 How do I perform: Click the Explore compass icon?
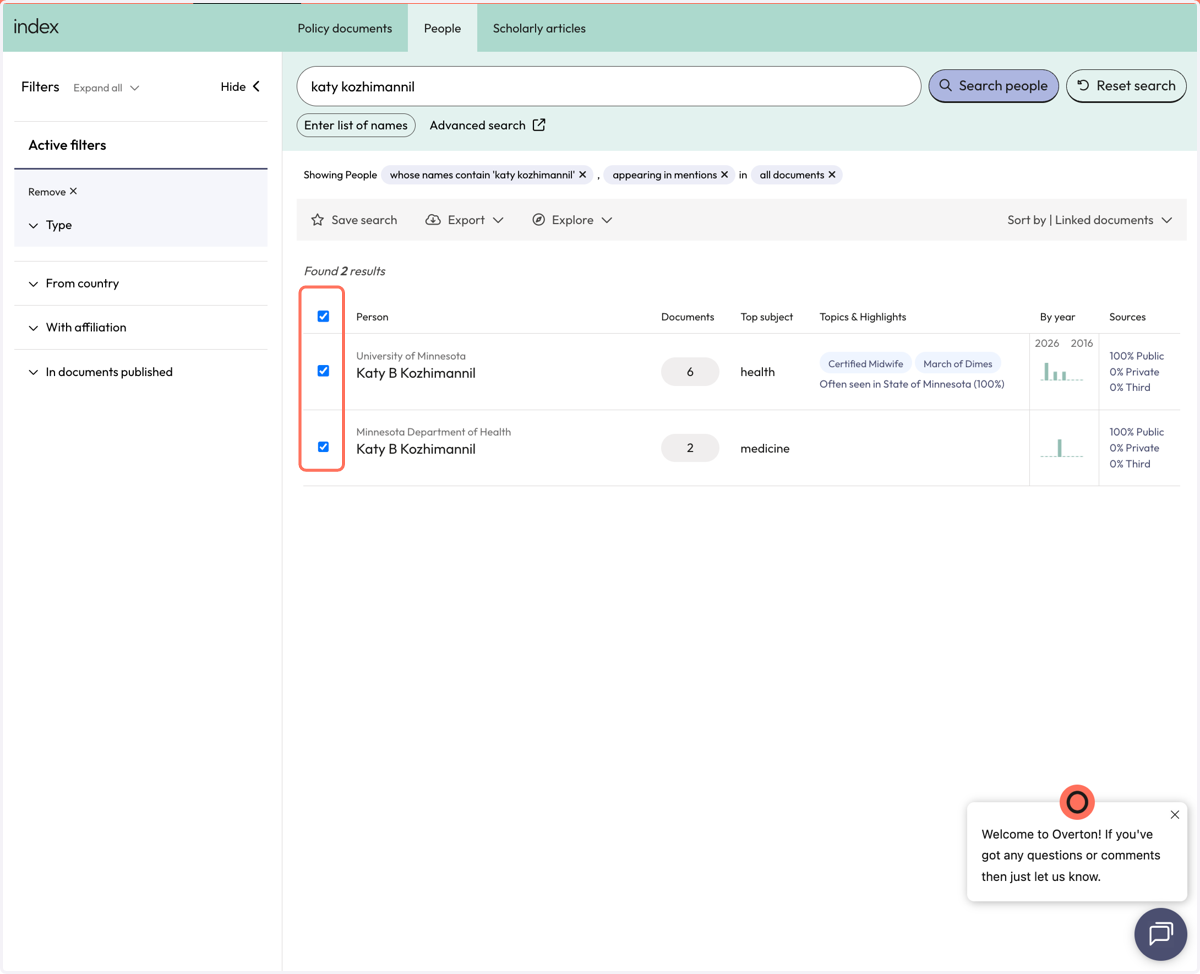(x=539, y=220)
